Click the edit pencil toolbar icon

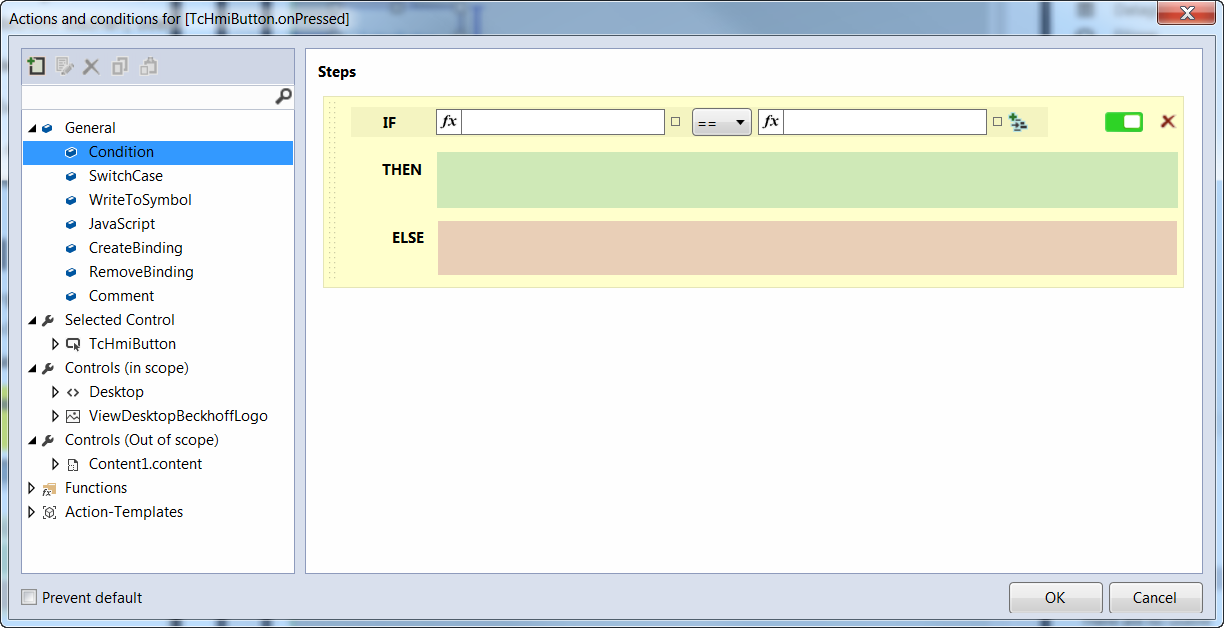[x=65, y=67]
